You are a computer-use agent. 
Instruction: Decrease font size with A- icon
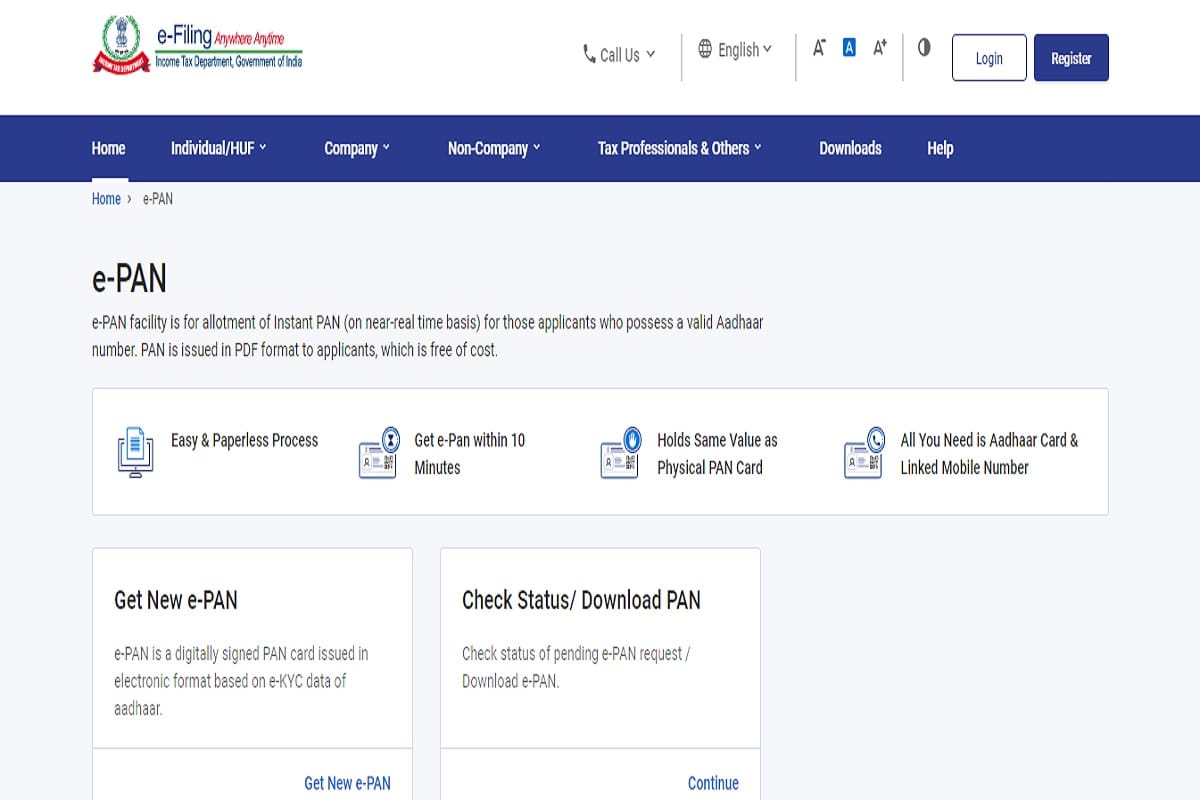[x=819, y=47]
